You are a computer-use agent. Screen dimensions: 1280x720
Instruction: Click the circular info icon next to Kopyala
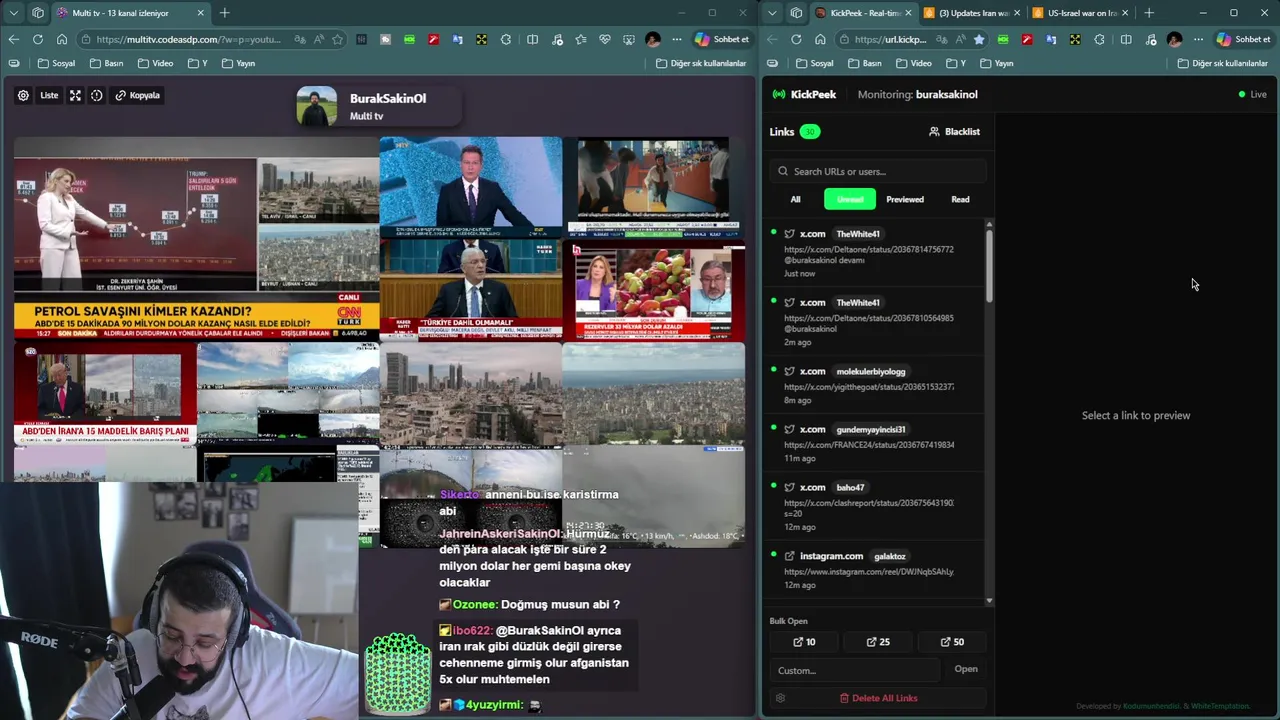point(97,95)
